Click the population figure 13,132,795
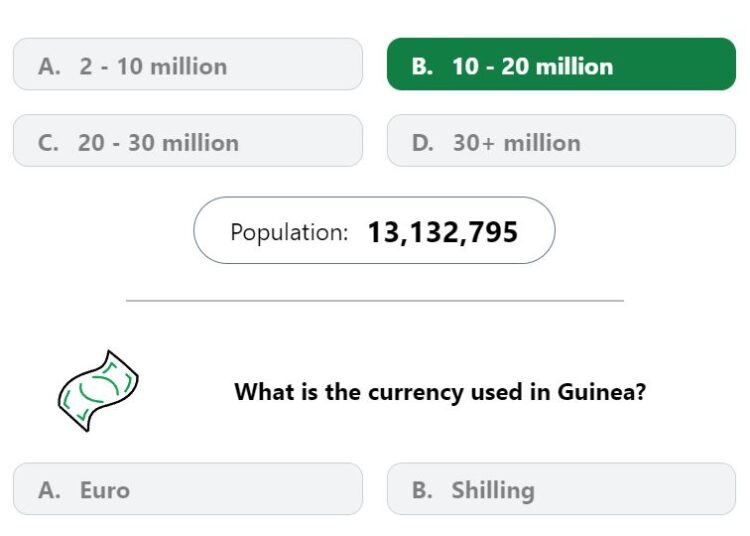This screenshot has height=536, width=750. coord(442,232)
